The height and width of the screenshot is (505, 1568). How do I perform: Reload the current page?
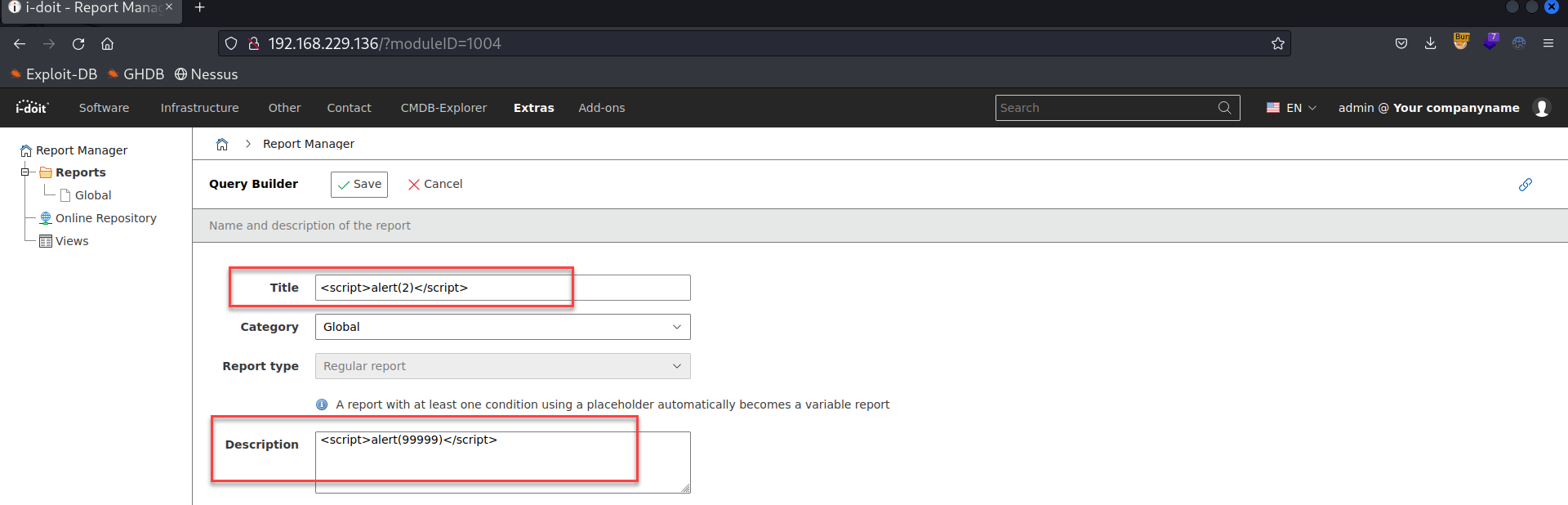coord(78,43)
